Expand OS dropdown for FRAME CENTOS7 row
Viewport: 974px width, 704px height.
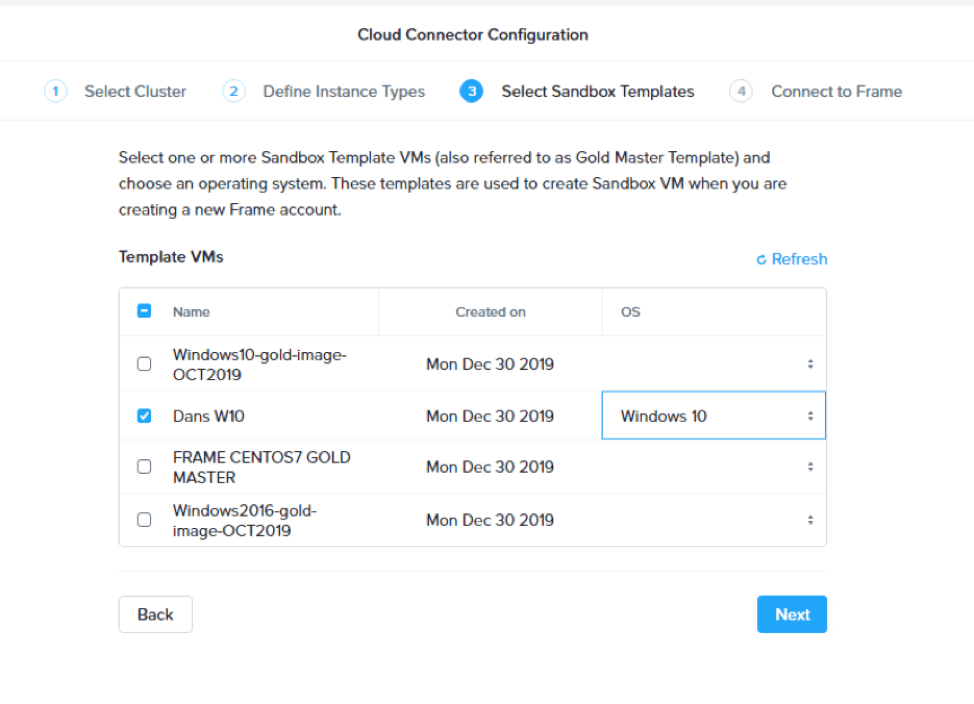point(714,467)
